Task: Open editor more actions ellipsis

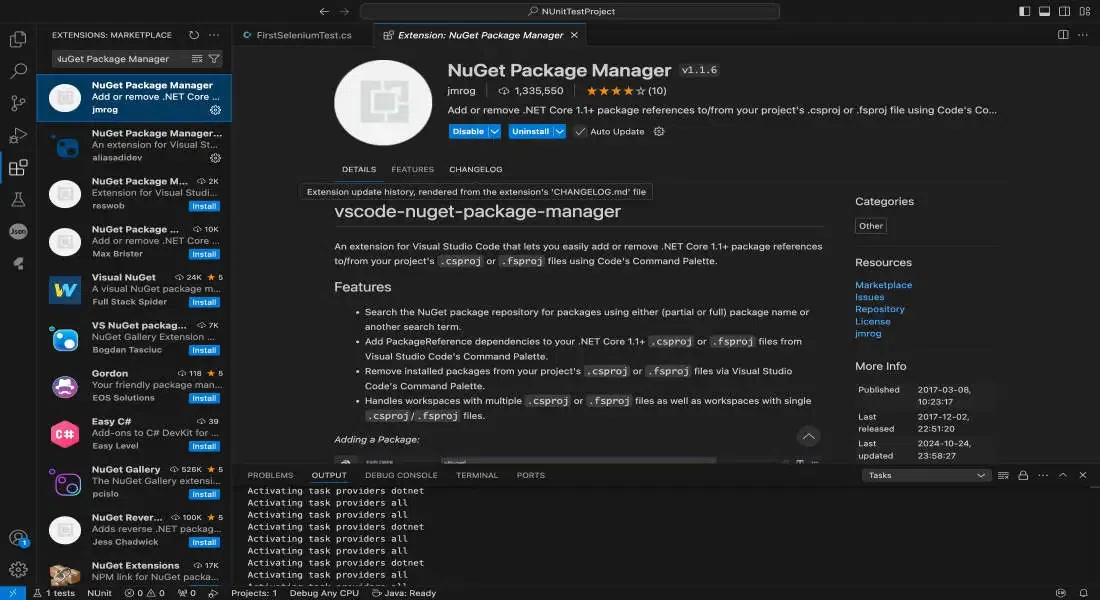Action: click(x=1082, y=35)
